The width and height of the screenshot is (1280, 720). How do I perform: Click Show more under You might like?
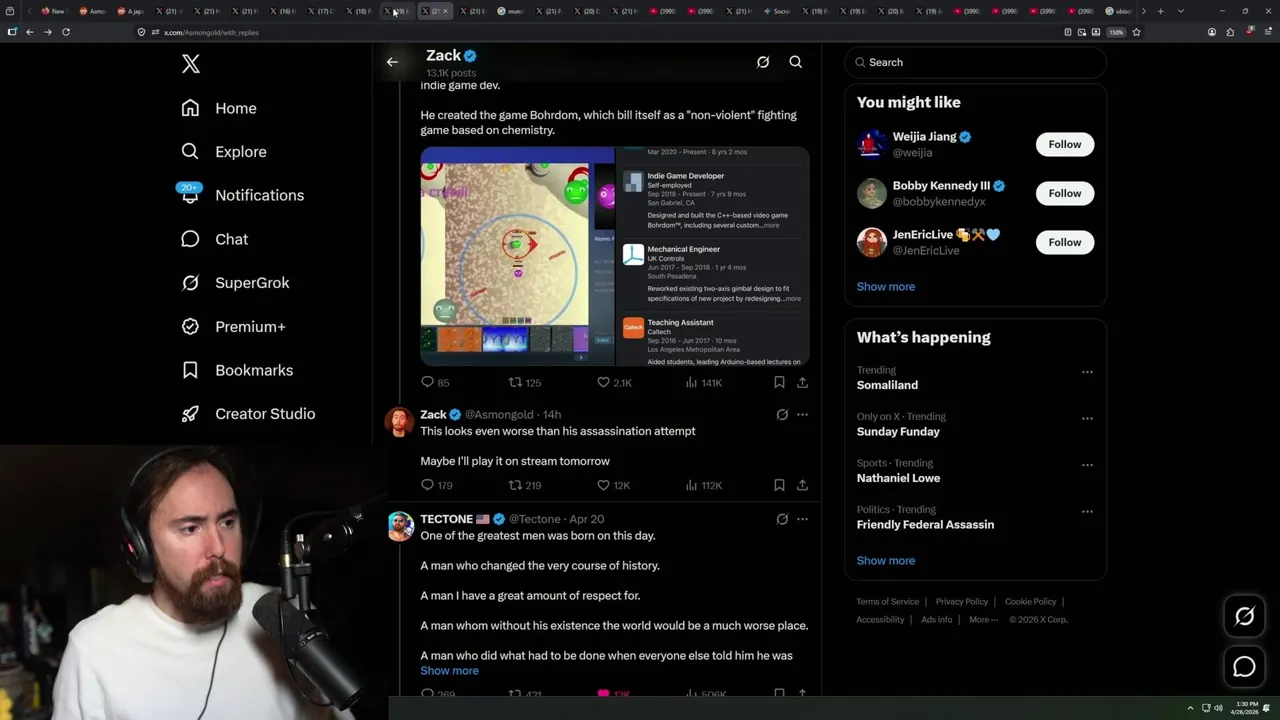[x=886, y=287]
